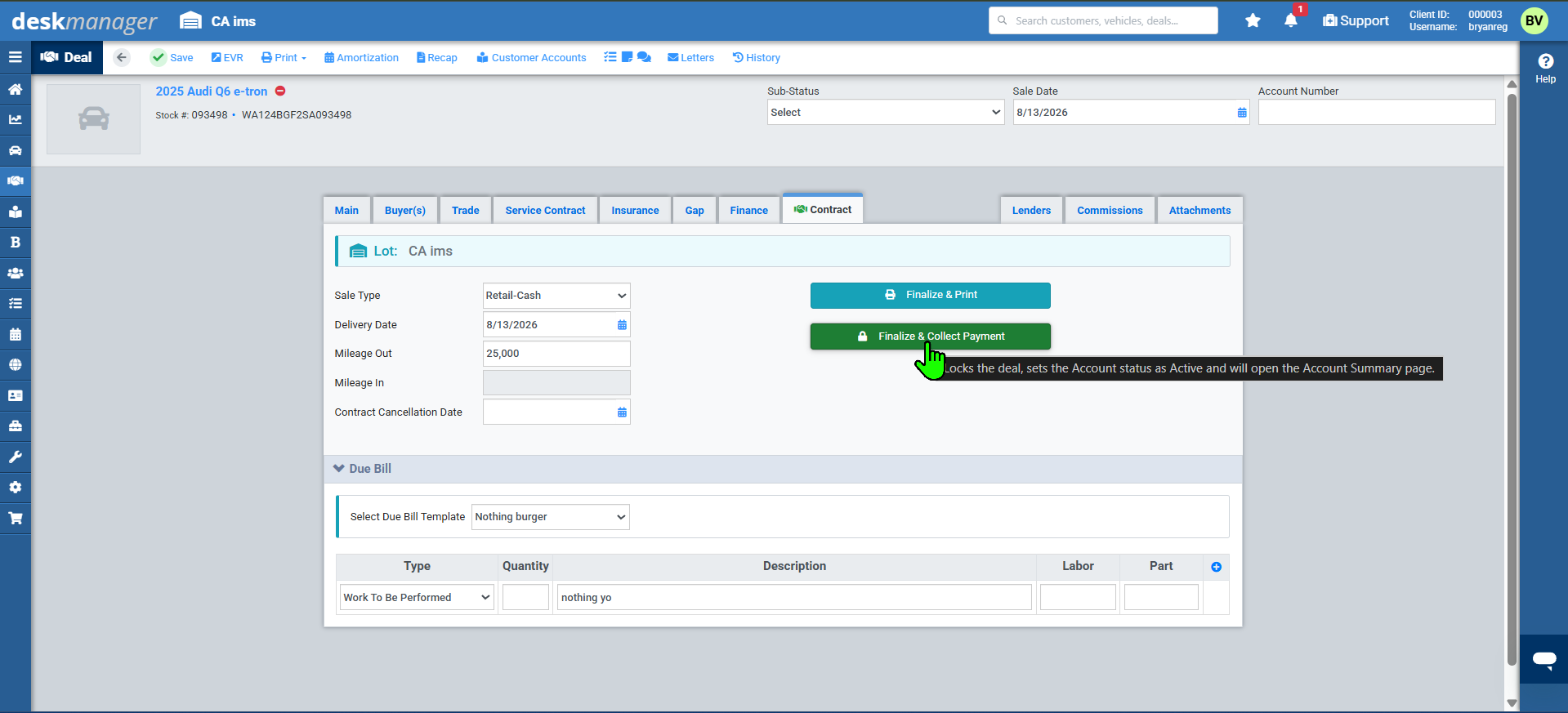Switch to the Main tab
This screenshot has width=1568, height=713.
[346, 210]
